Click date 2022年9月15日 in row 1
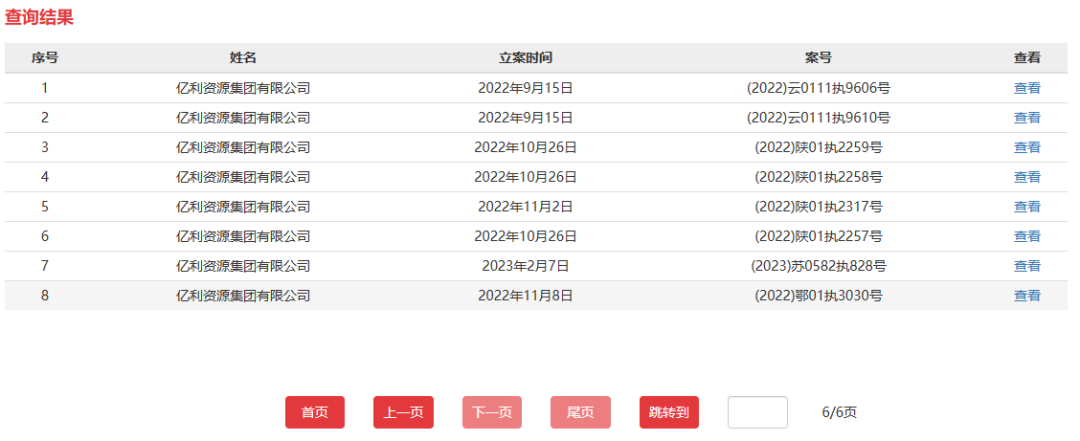1080x441 pixels. (x=526, y=88)
